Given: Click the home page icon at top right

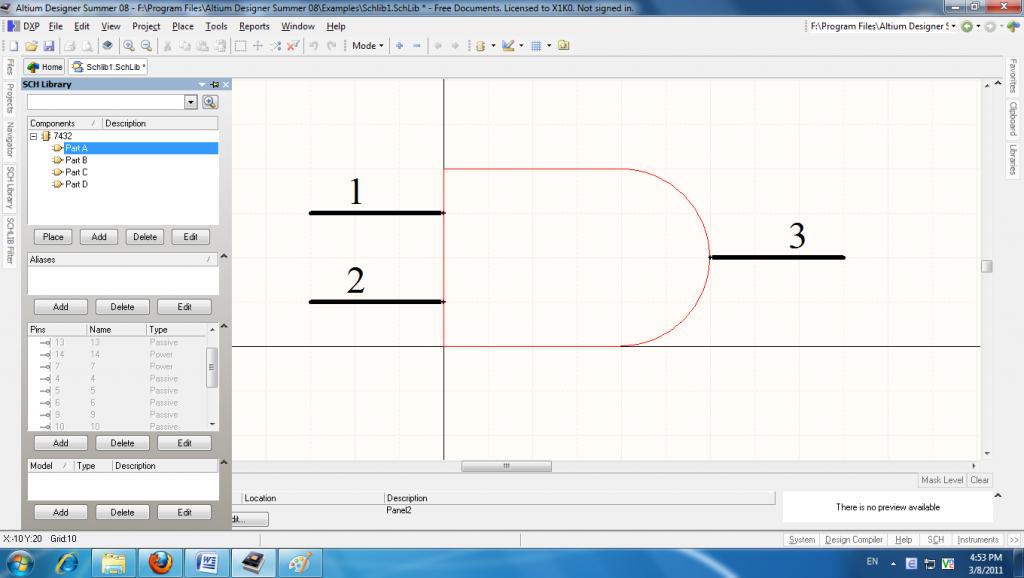Looking at the screenshot, I should pyautogui.click(x=1013, y=26).
